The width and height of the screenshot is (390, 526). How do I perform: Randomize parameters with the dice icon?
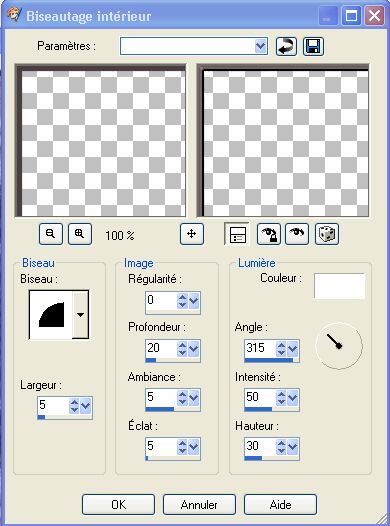tap(327, 234)
